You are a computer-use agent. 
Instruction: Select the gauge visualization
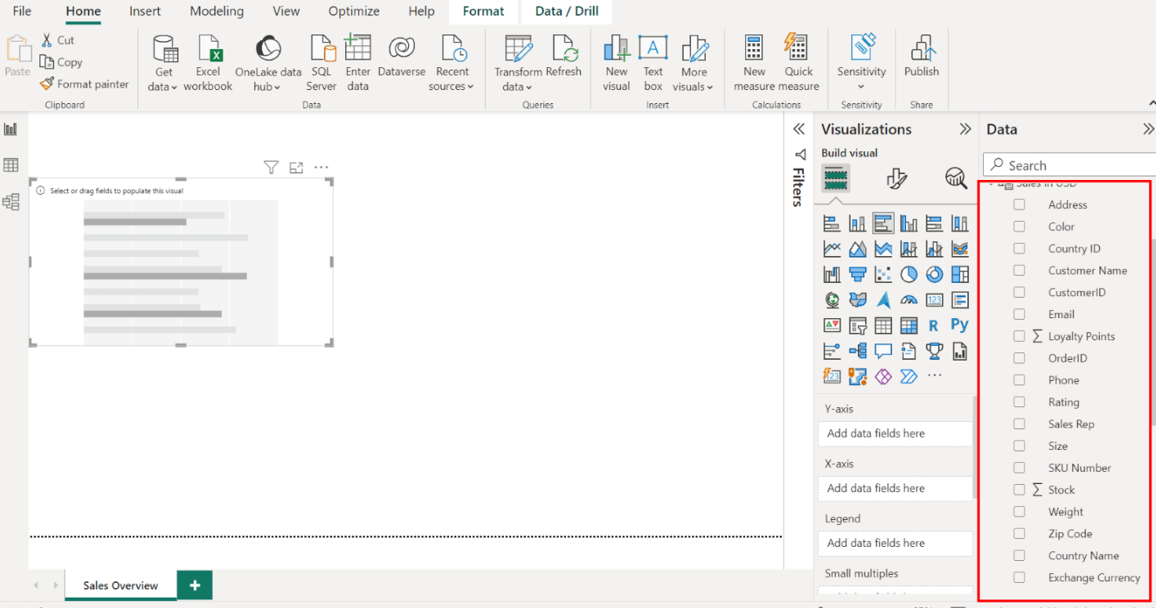pos(908,300)
